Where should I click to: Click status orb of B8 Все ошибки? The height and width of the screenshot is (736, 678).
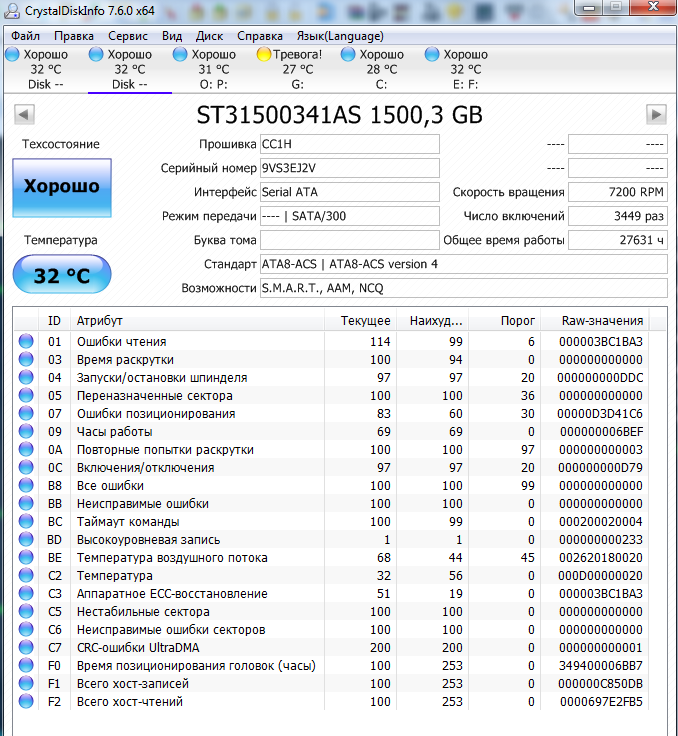[x=26, y=485]
